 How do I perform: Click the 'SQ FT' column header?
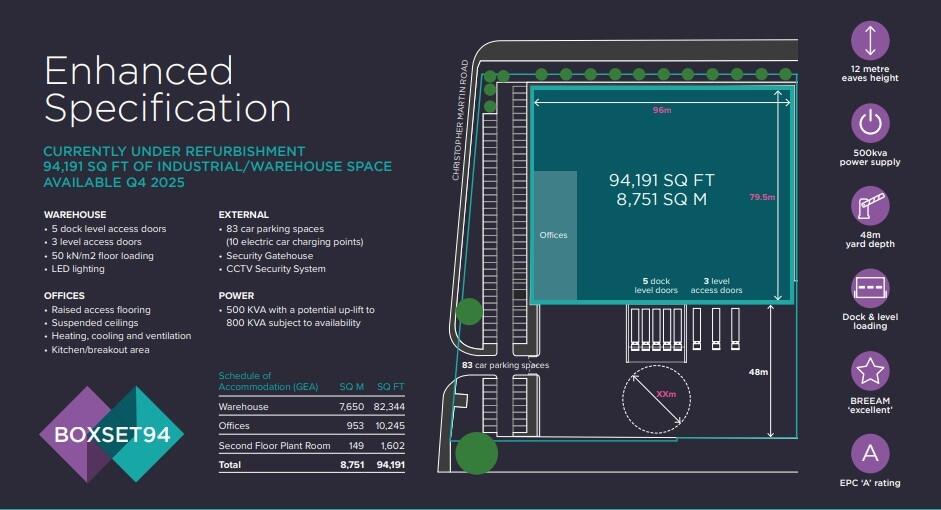pos(391,387)
